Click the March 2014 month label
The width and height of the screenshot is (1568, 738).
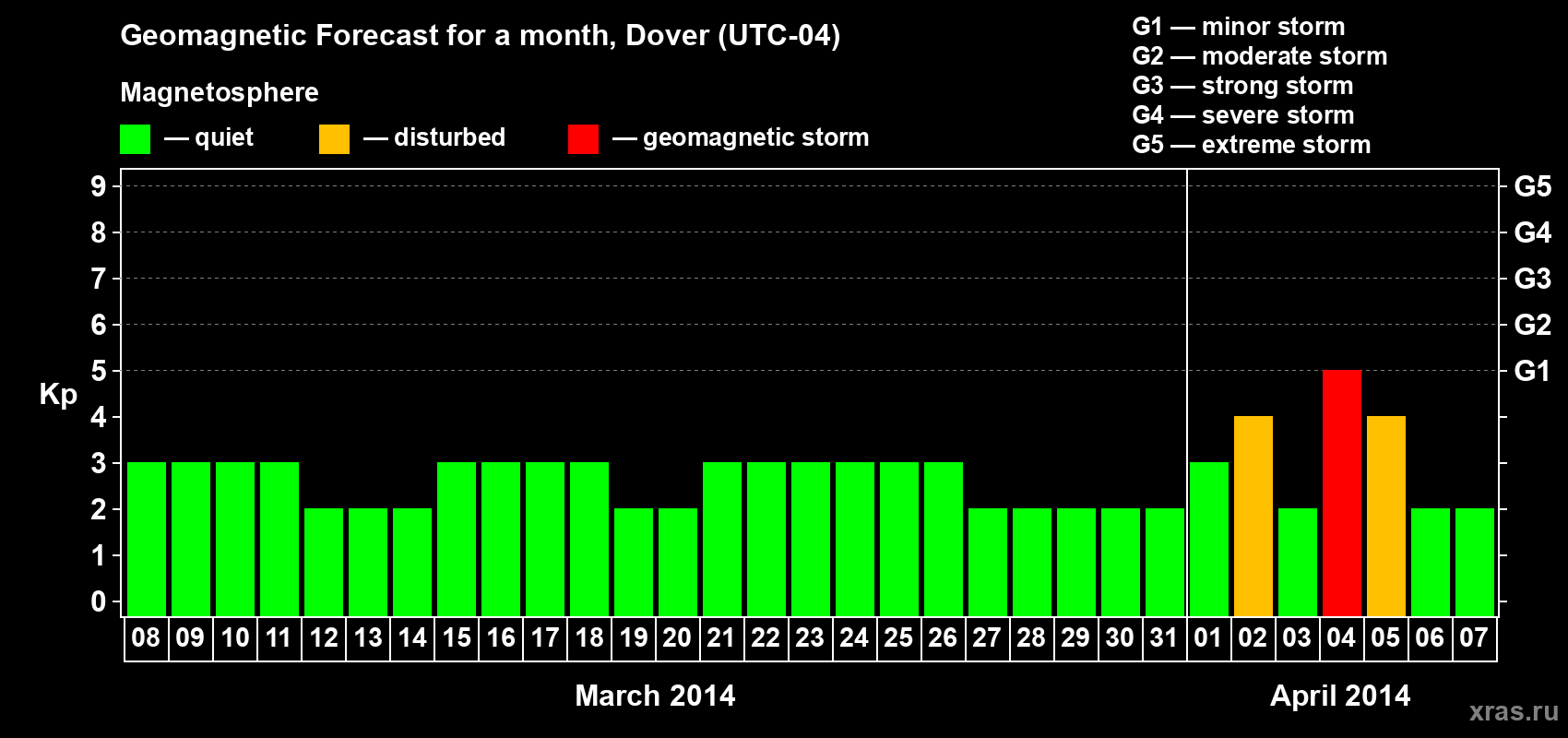(655, 696)
